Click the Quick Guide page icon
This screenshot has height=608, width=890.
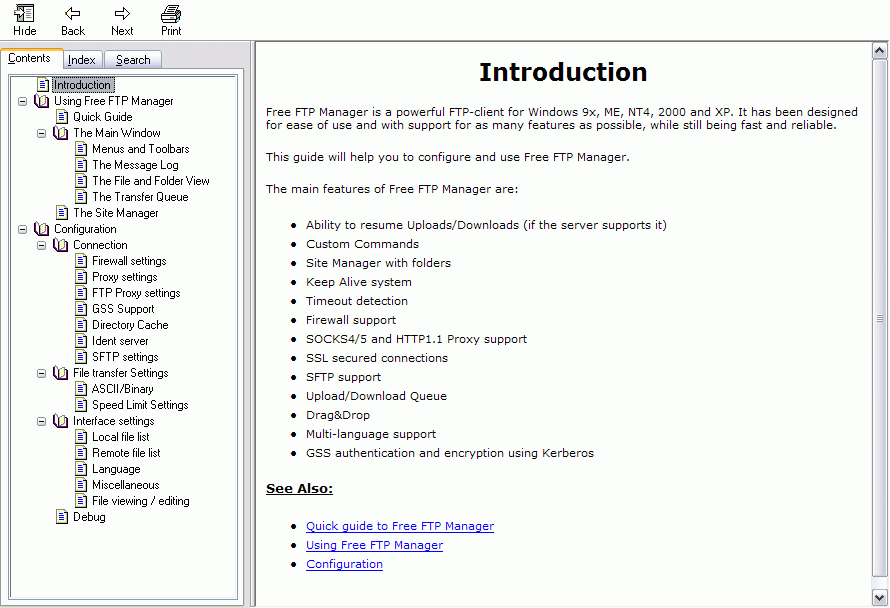click(62, 117)
